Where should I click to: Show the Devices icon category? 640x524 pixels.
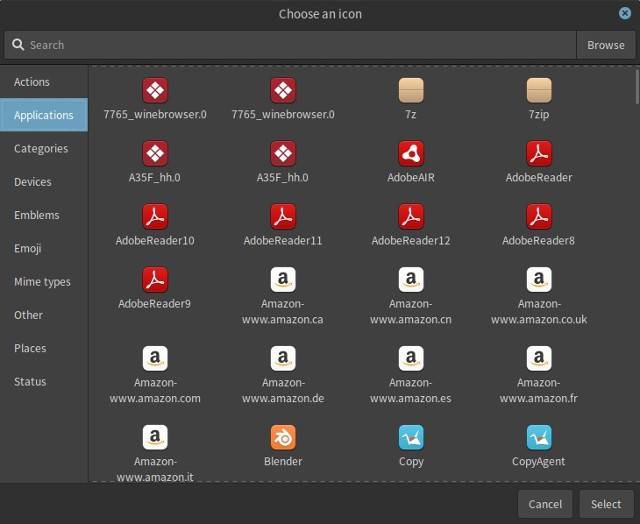click(44, 182)
